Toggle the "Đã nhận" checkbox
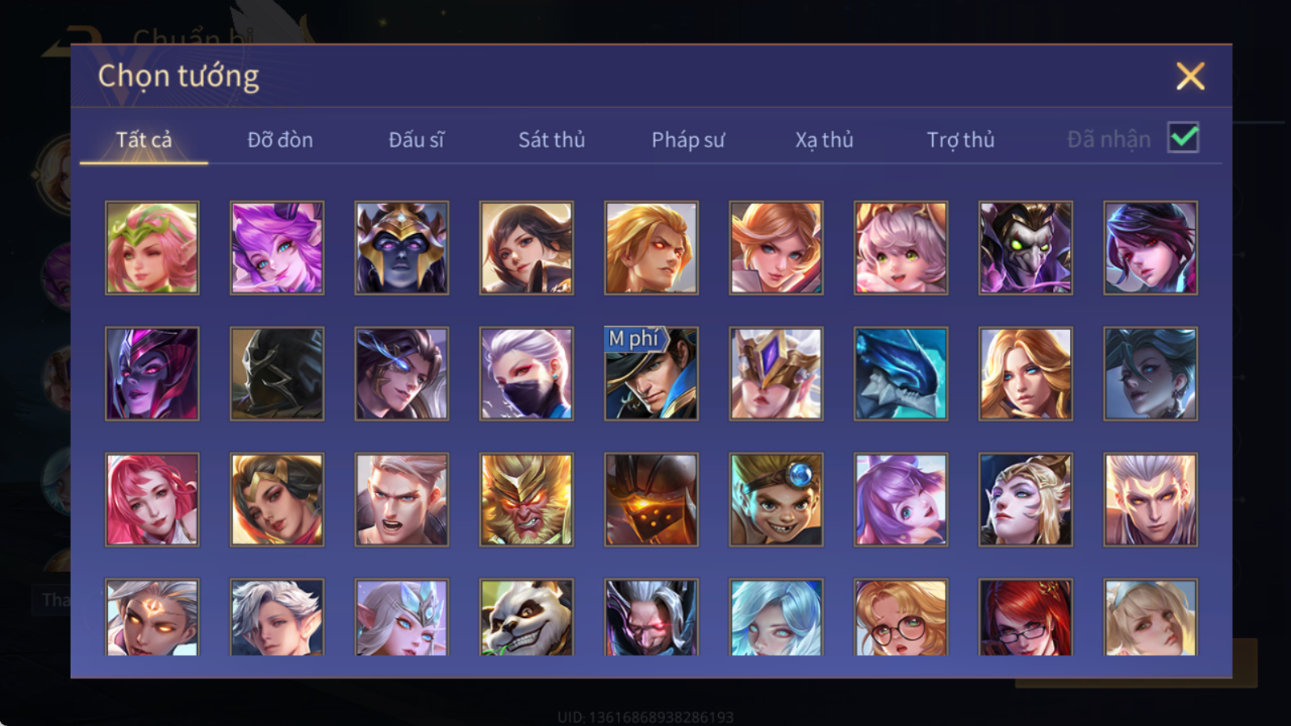Screen dimensions: 1291x726 1183,138
